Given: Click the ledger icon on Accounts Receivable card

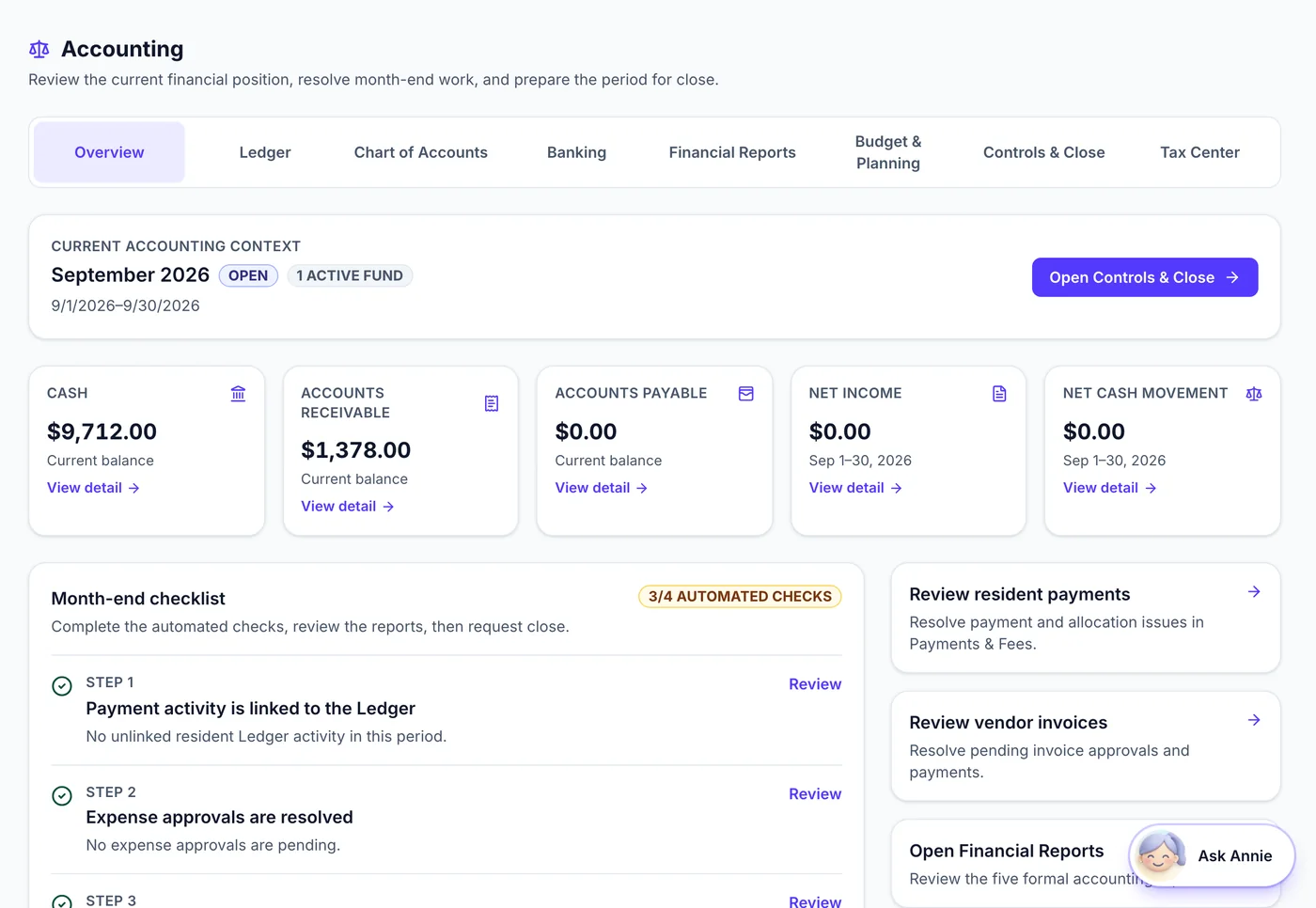Looking at the screenshot, I should [492, 403].
